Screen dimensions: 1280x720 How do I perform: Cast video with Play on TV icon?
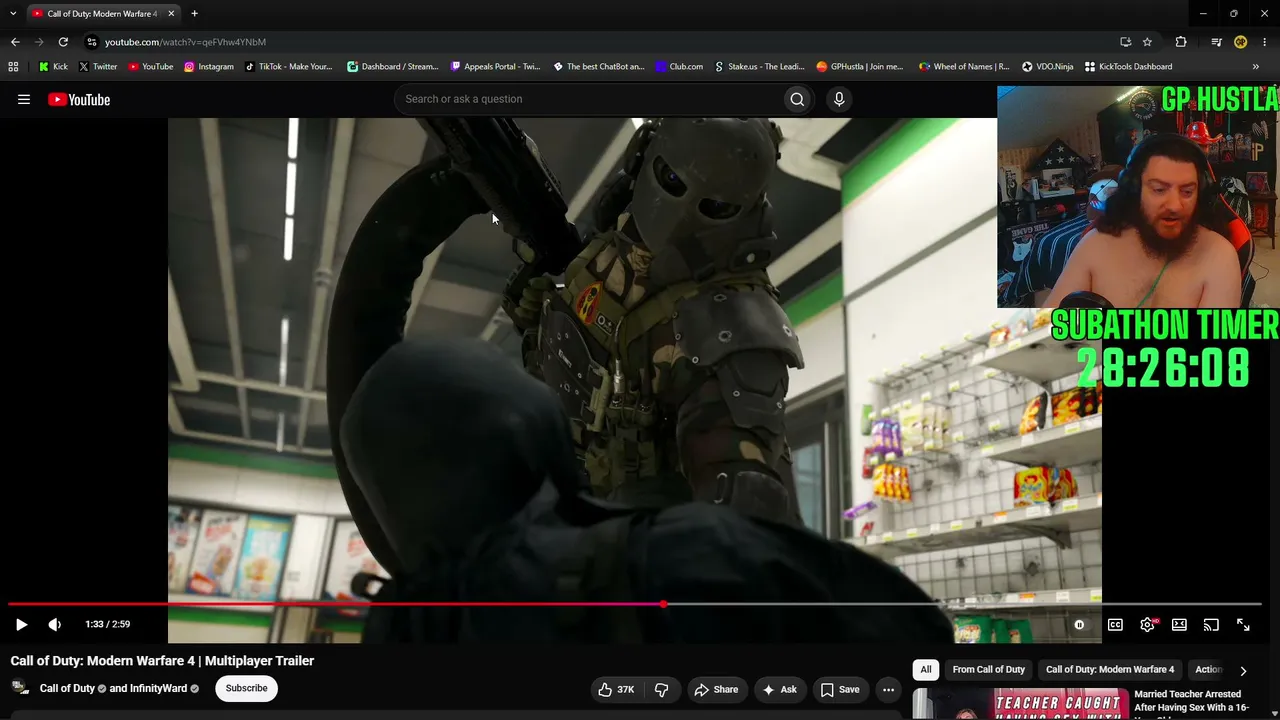coord(1211,625)
